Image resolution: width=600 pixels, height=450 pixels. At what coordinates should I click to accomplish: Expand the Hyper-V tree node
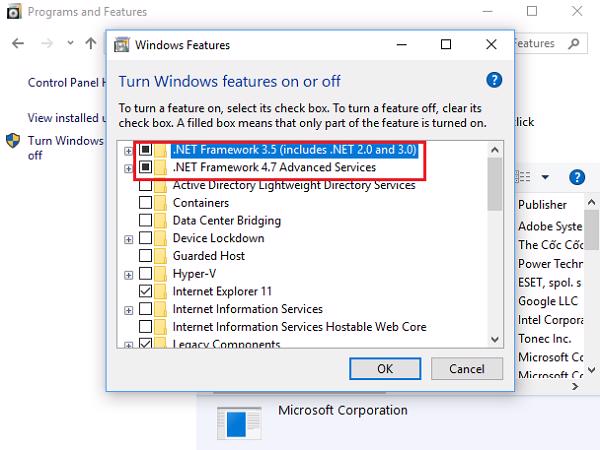click(128, 274)
